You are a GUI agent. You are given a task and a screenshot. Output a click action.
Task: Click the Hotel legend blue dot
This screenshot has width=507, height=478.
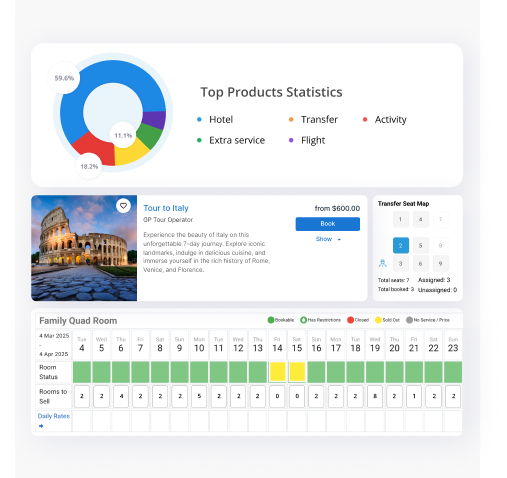[199, 120]
